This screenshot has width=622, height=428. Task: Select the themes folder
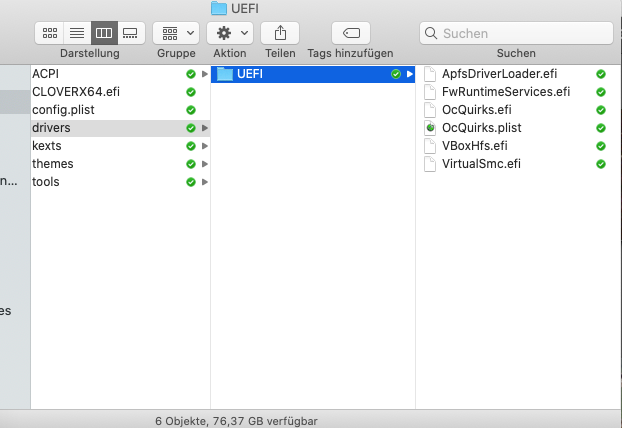click(x=120, y=164)
